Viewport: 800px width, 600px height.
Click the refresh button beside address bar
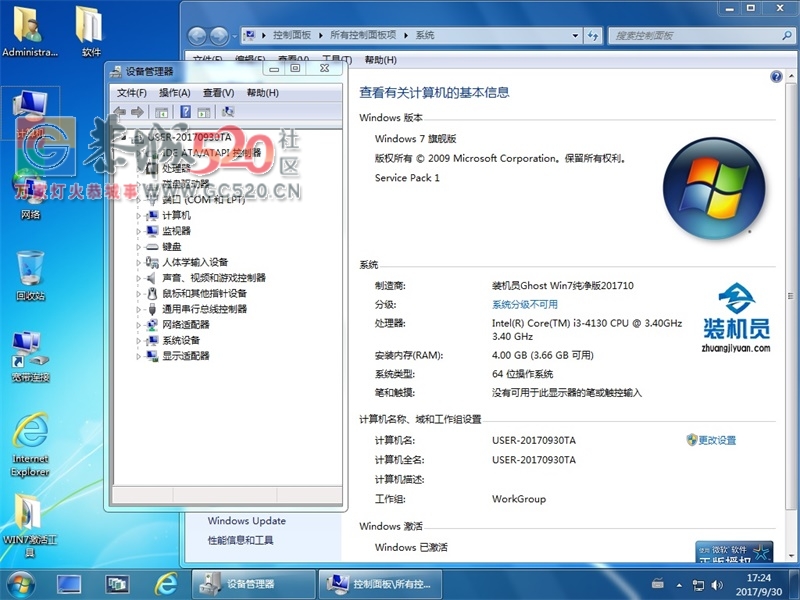pyautogui.click(x=593, y=35)
